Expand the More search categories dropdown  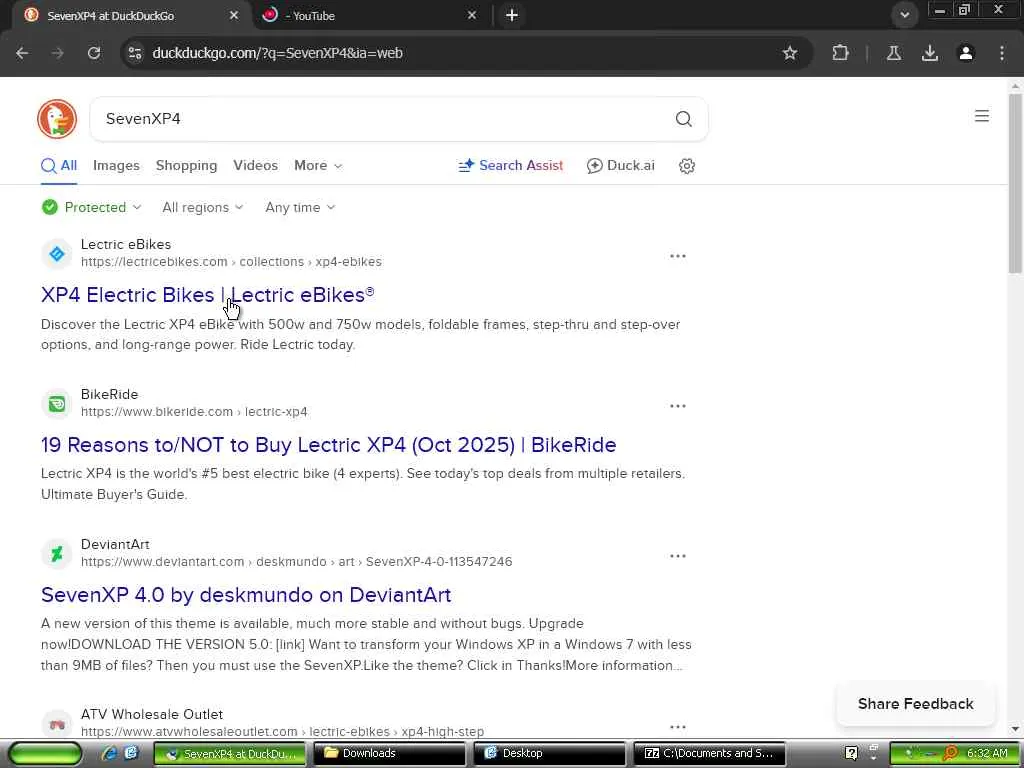(x=318, y=166)
